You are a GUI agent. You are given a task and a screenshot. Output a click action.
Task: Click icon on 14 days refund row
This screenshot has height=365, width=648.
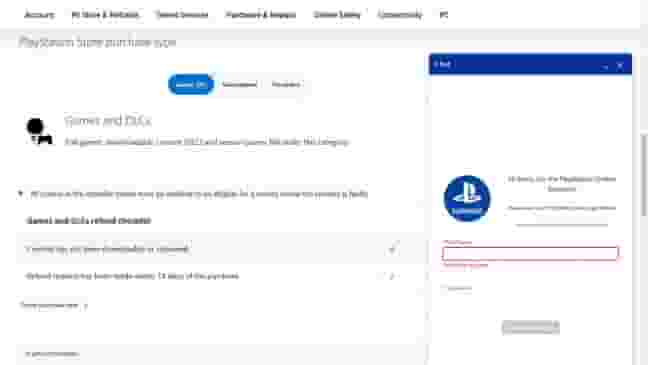coord(393,276)
